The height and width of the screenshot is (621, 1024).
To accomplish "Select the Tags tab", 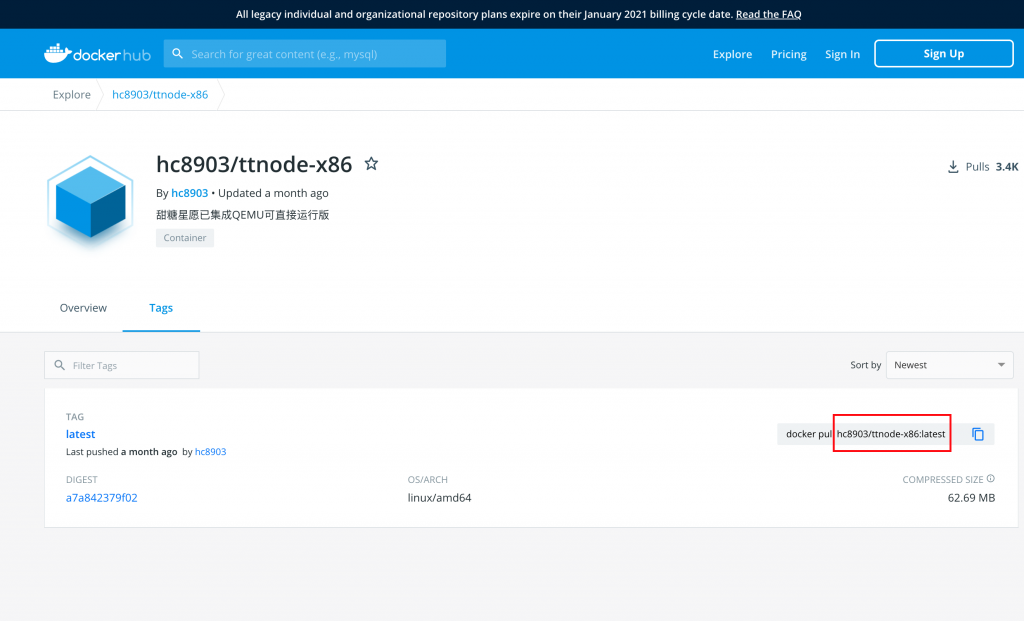I will 161,308.
